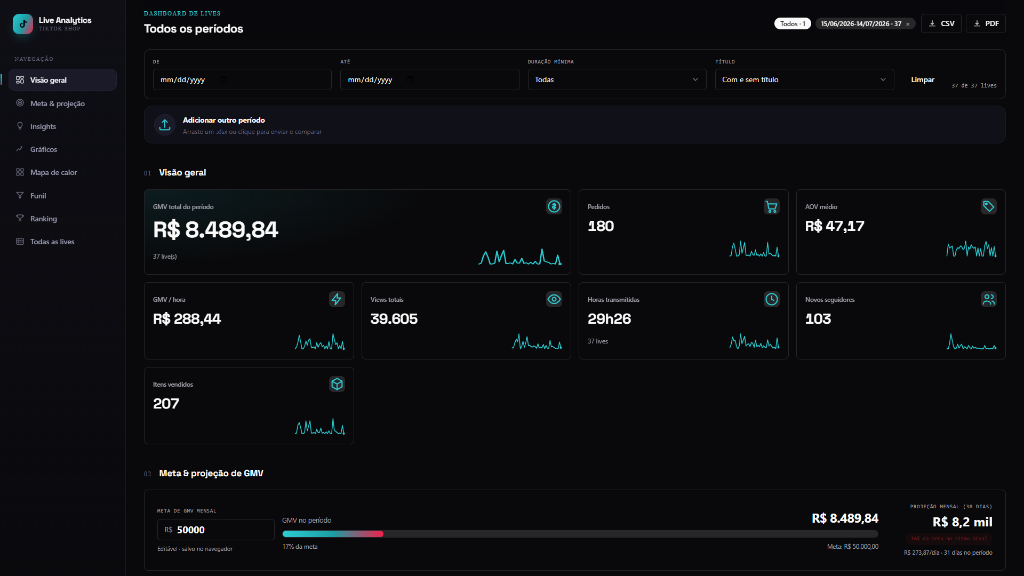Click the box icon on Itens vendidos card

pos(336,384)
